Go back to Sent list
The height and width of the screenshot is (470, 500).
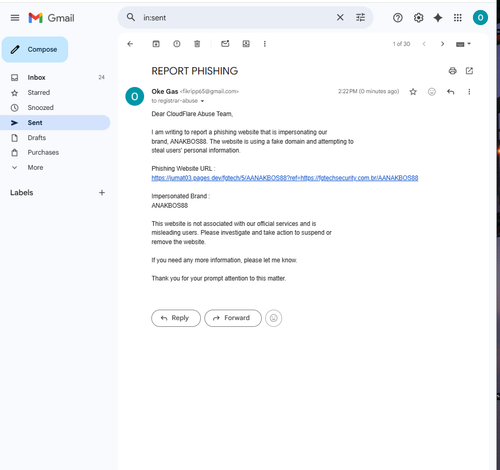click(x=130, y=44)
